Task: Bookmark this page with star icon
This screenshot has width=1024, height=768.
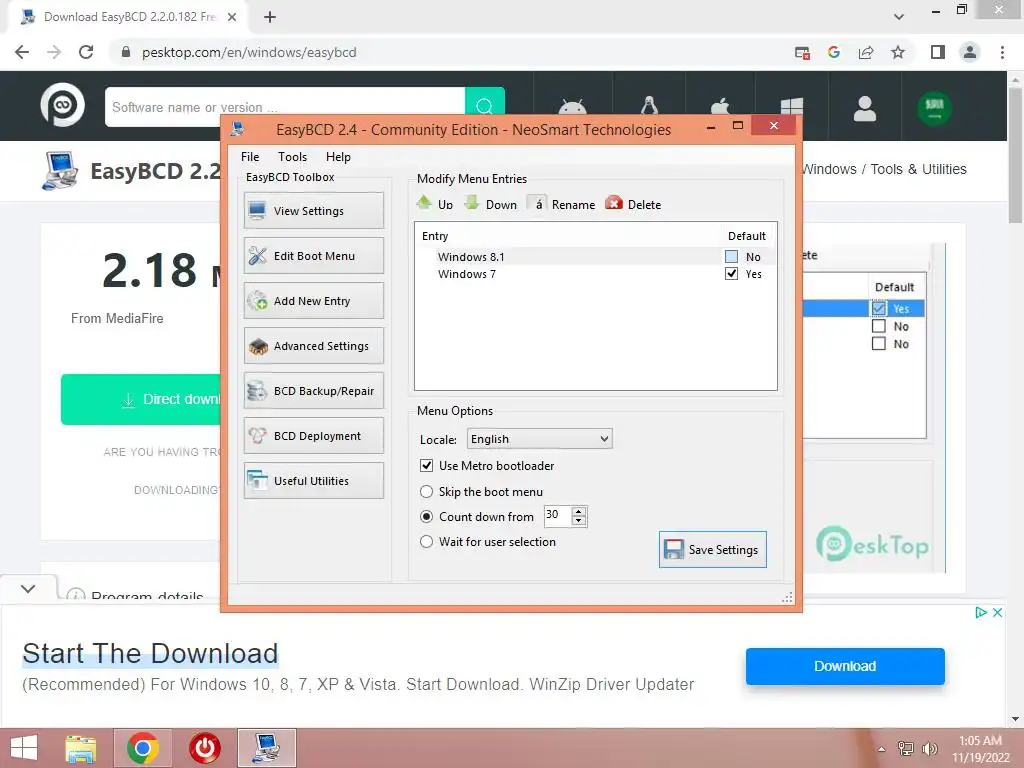Action: (x=898, y=52)
